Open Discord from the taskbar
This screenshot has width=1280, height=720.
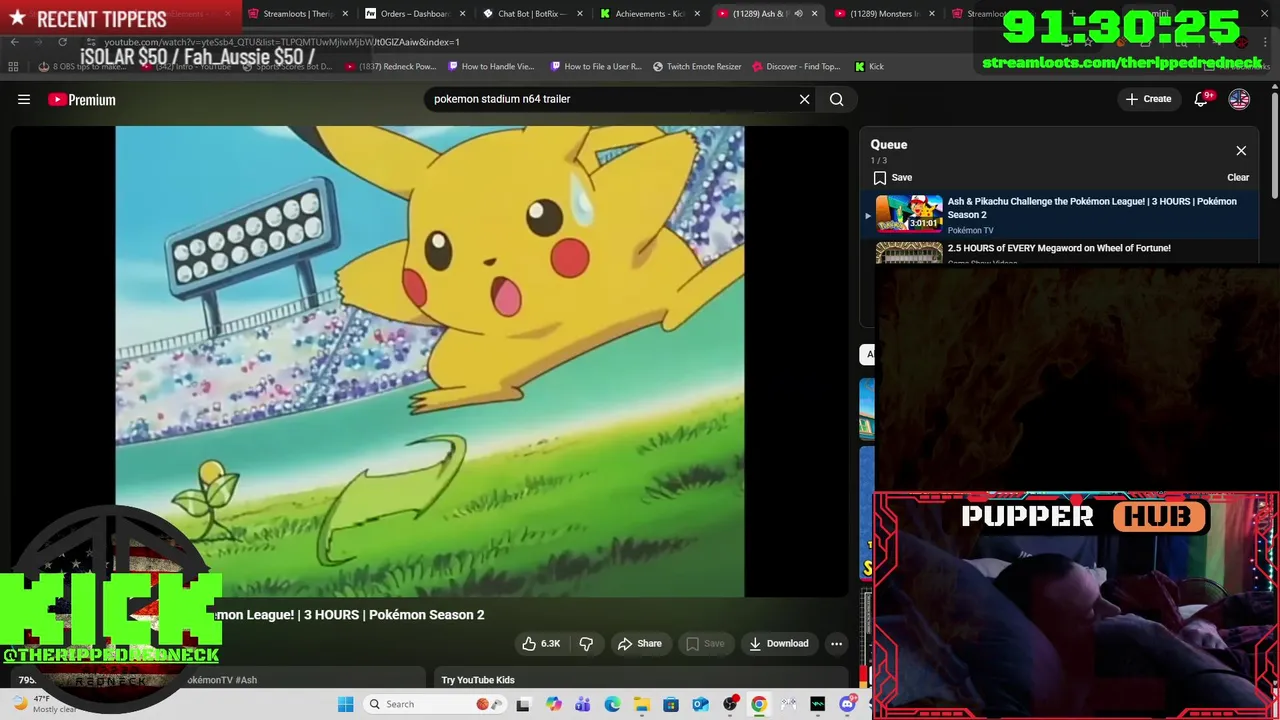click(847, 704)
